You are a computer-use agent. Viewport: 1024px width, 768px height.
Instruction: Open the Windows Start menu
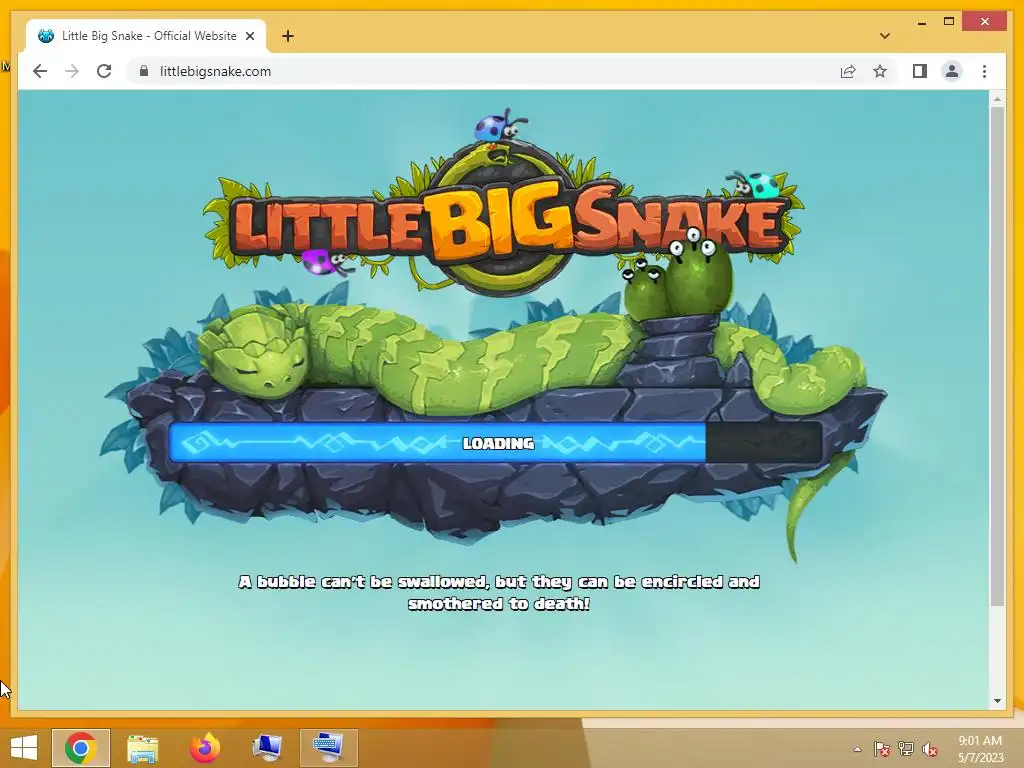pyautogui.click(x=24, y=748)
